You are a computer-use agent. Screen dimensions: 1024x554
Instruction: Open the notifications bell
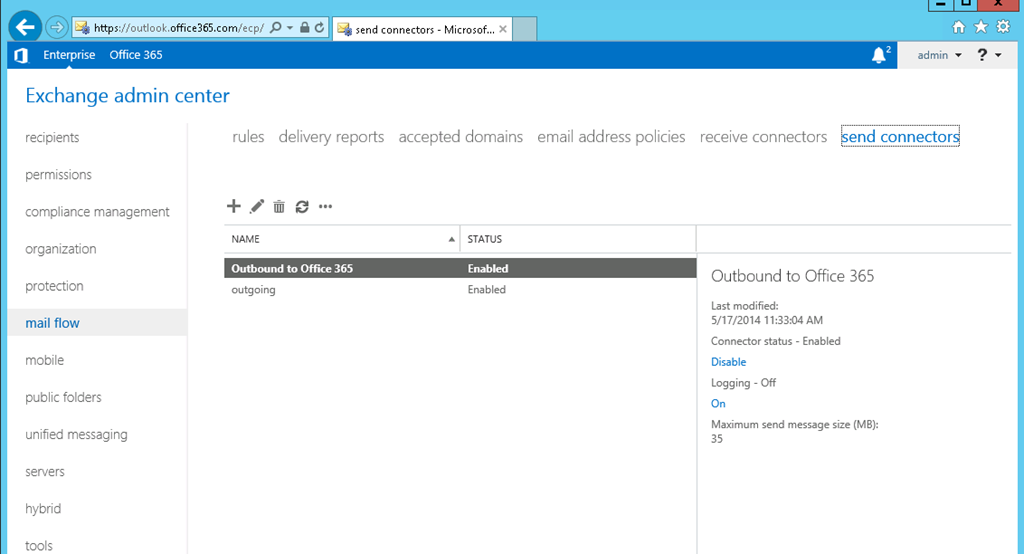tap(879, 55)
